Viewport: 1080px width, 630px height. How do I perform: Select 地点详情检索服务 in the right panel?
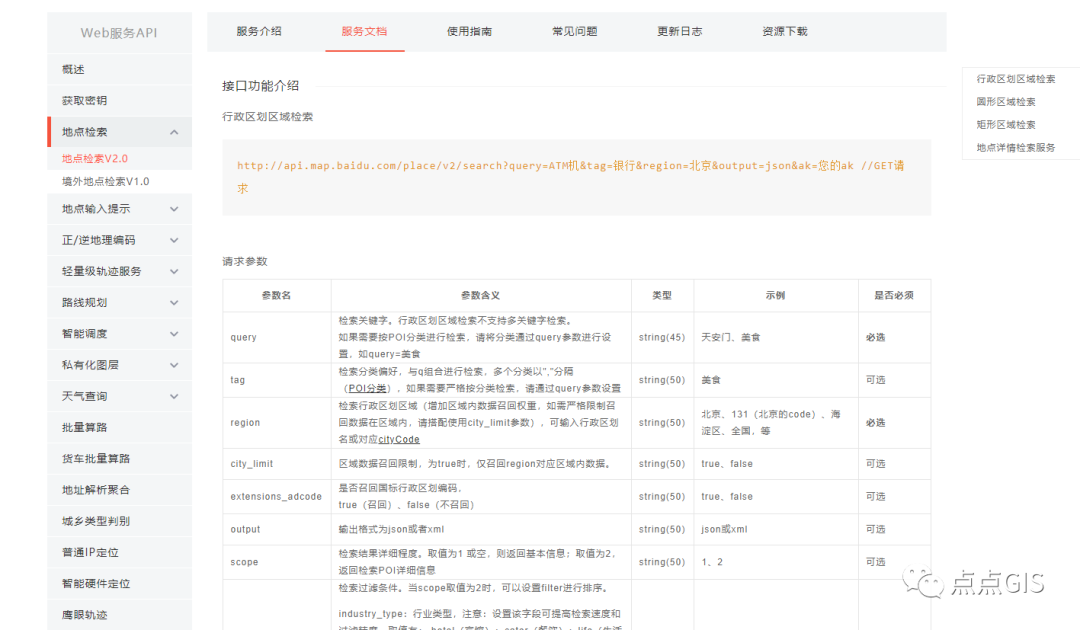coord(1015,145)
